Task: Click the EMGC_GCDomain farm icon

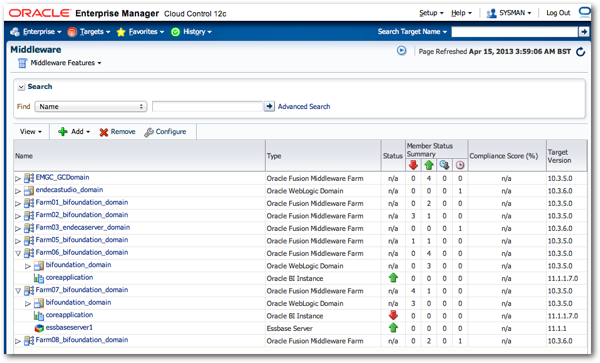Action: pos(29,178)
